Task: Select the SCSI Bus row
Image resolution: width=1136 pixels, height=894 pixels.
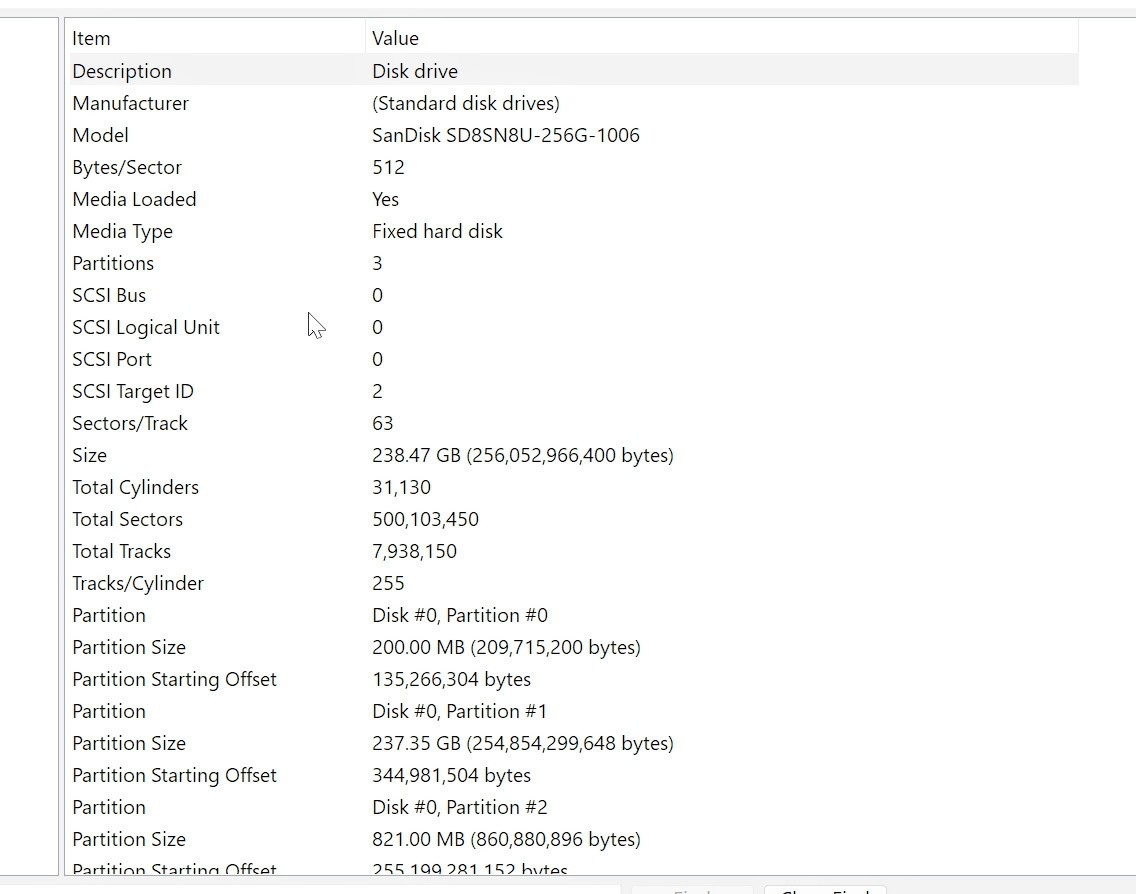Action: [575, 295]
